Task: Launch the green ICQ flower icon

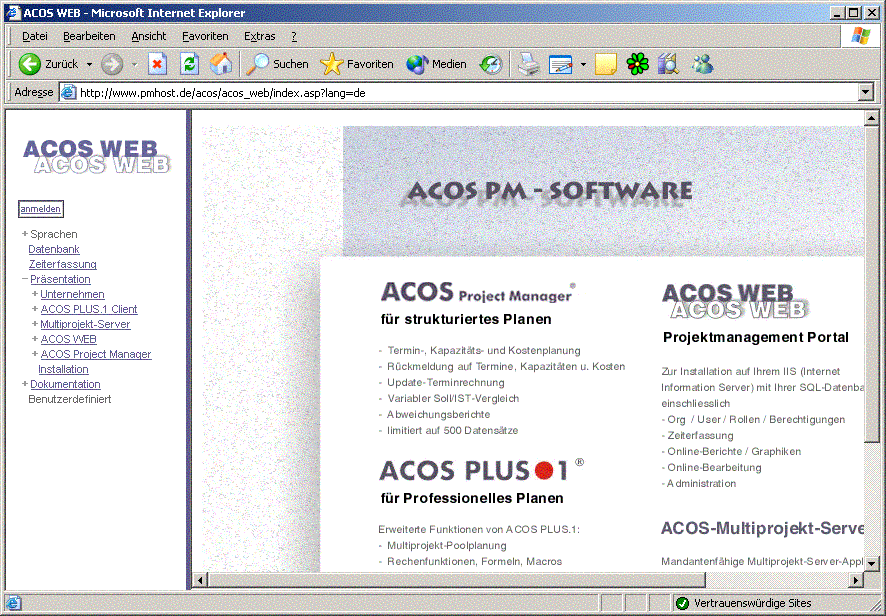Action: point(637,64)
